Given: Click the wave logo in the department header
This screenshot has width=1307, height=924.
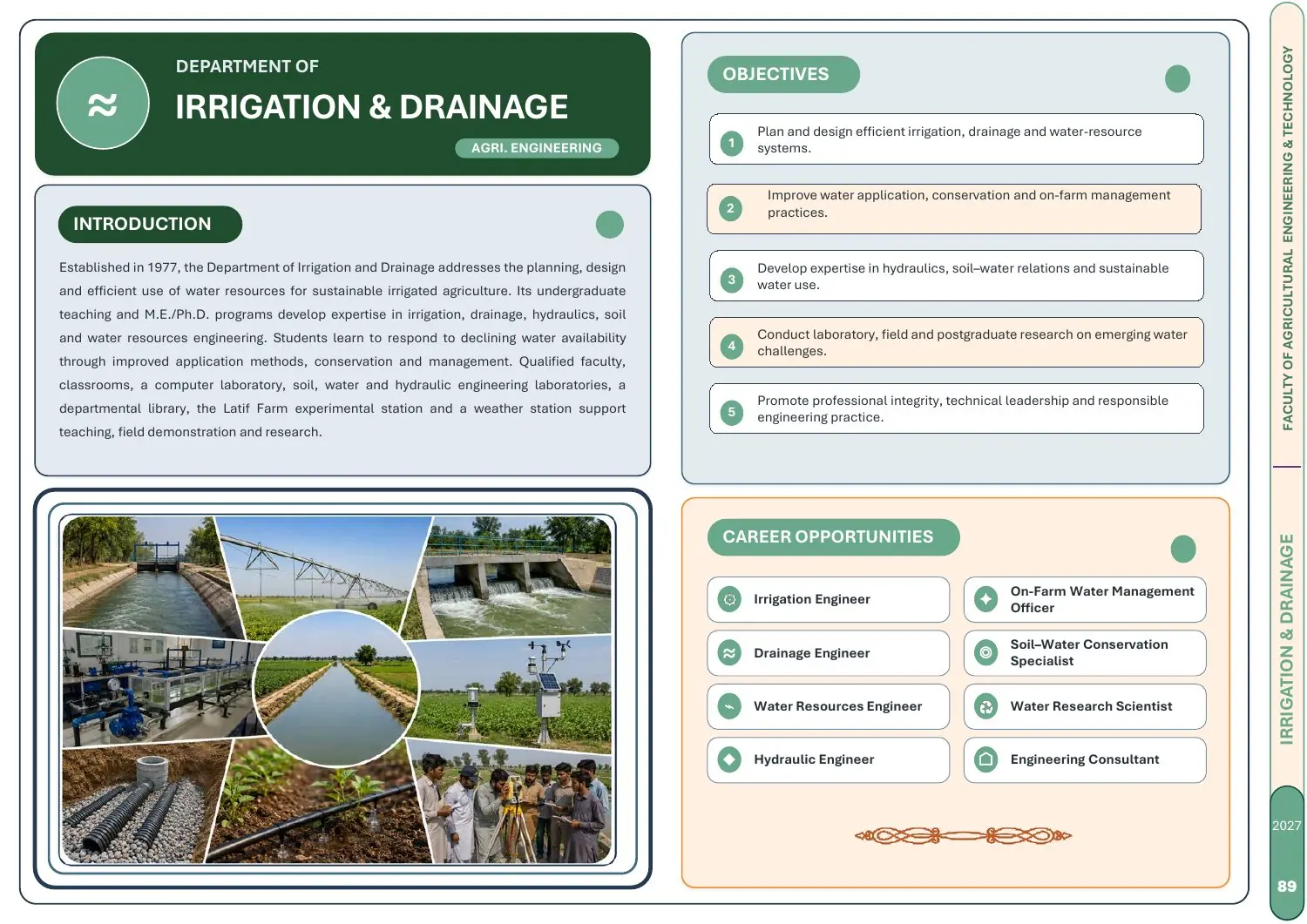Looking at the screenshot, I should pos(103,104).
